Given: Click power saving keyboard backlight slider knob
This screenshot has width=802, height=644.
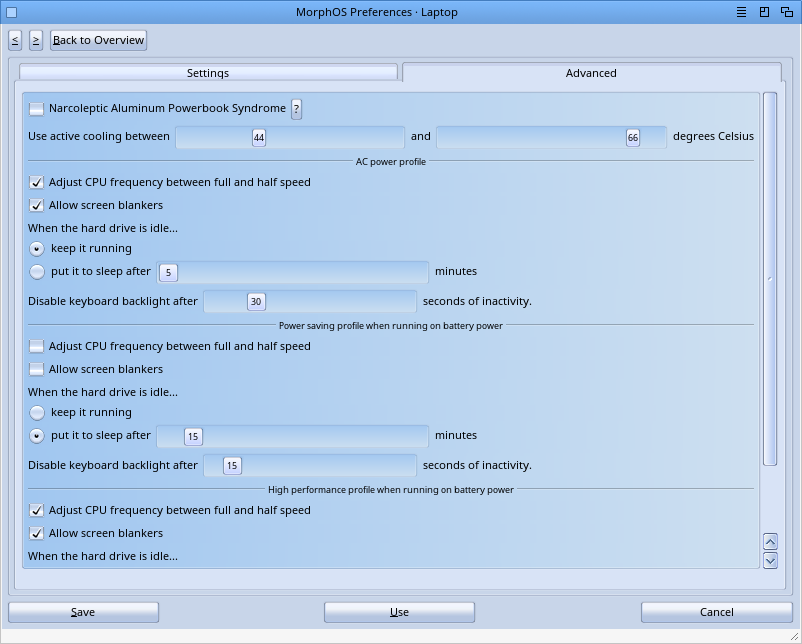Looking at the screenshot, I should click(x=232, y=466).
